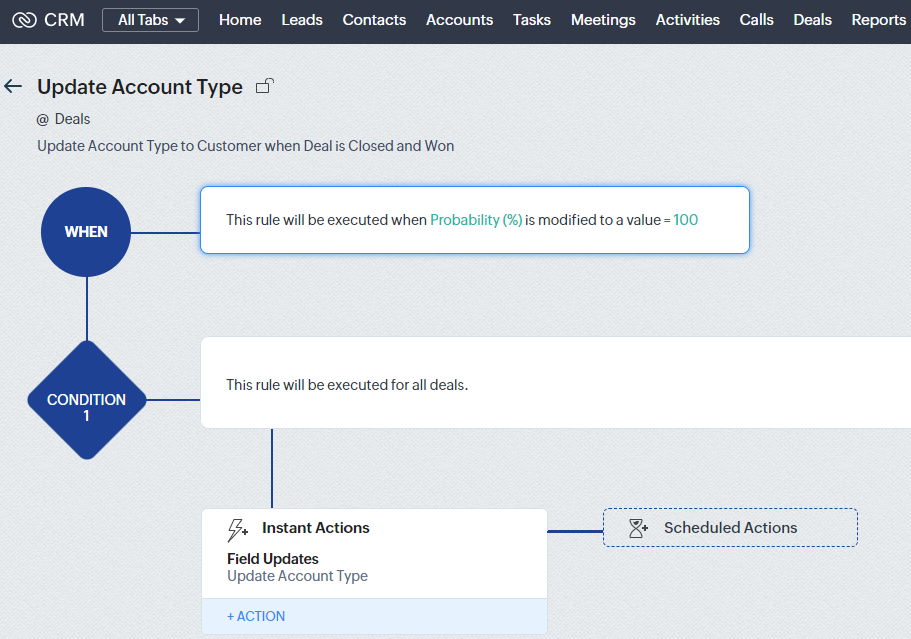Go back using the left arrow
Viewport: 911px width, 639px height.
tap(13, 87)
